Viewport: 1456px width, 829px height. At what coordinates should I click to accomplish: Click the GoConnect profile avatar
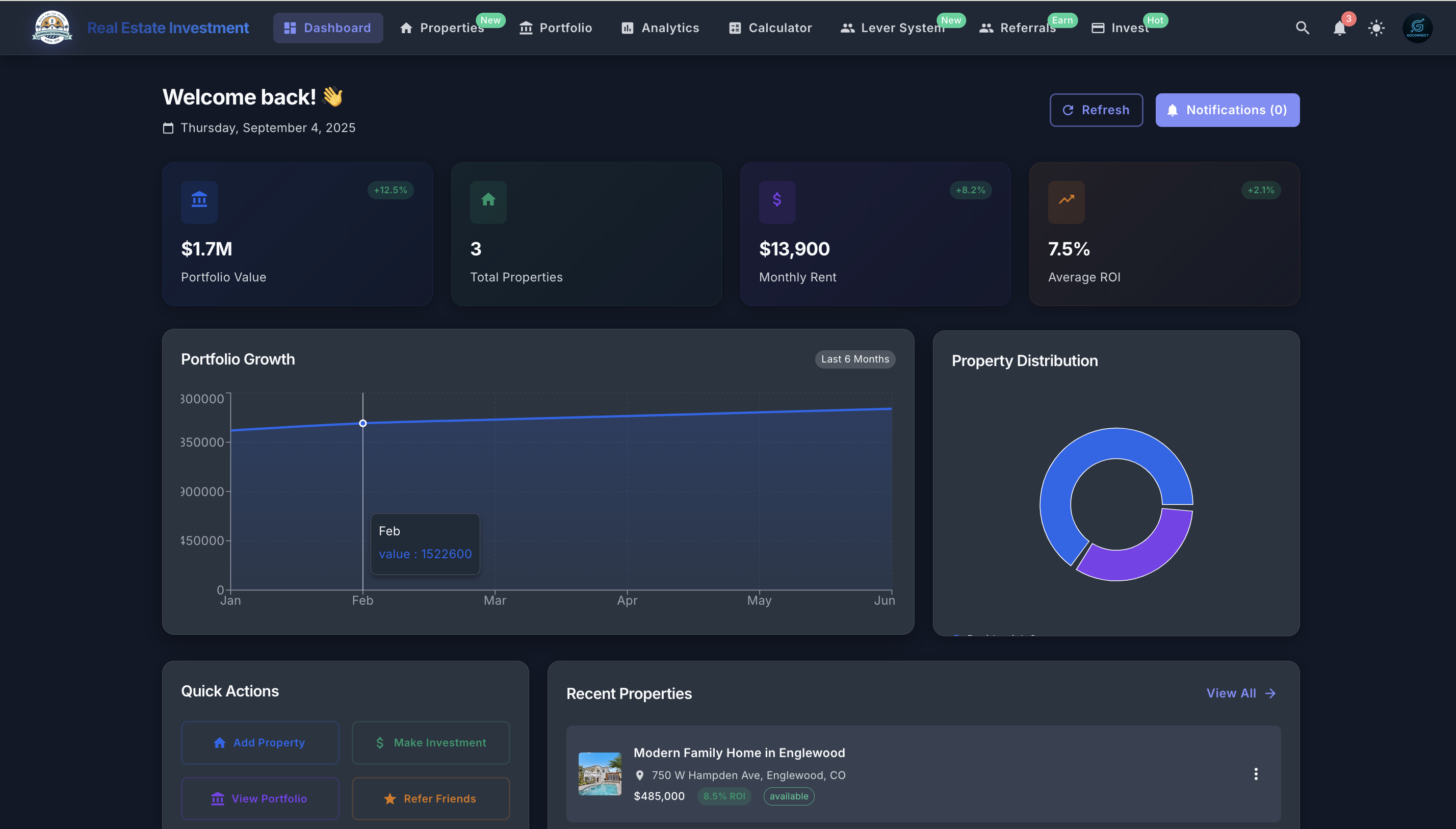(x=1417, y=28)
